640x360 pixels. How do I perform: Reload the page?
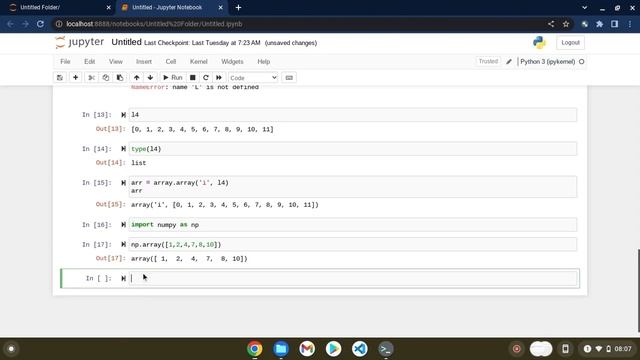(x=40, y=24)
